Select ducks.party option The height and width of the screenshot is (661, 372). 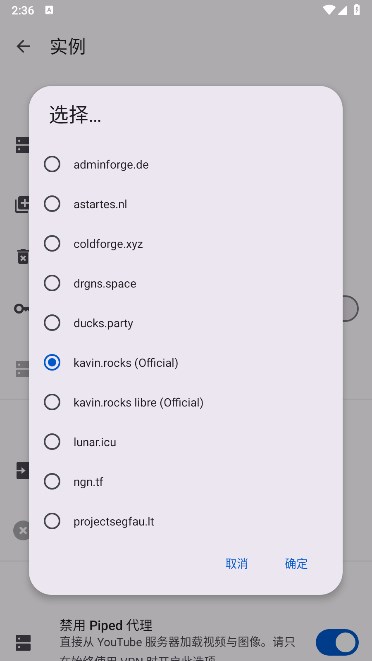click(186, 323)
